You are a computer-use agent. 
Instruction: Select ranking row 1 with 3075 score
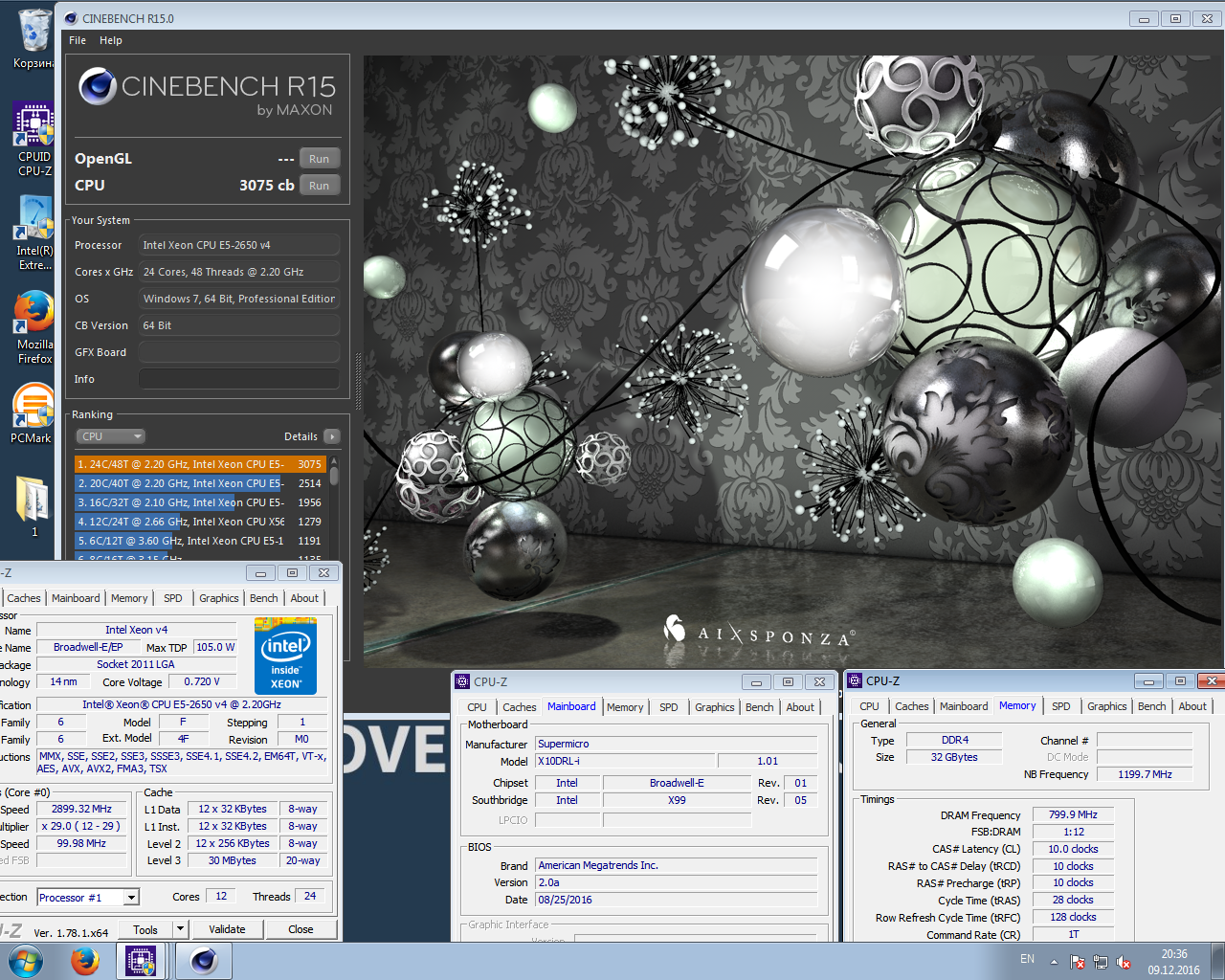(200, 464)
